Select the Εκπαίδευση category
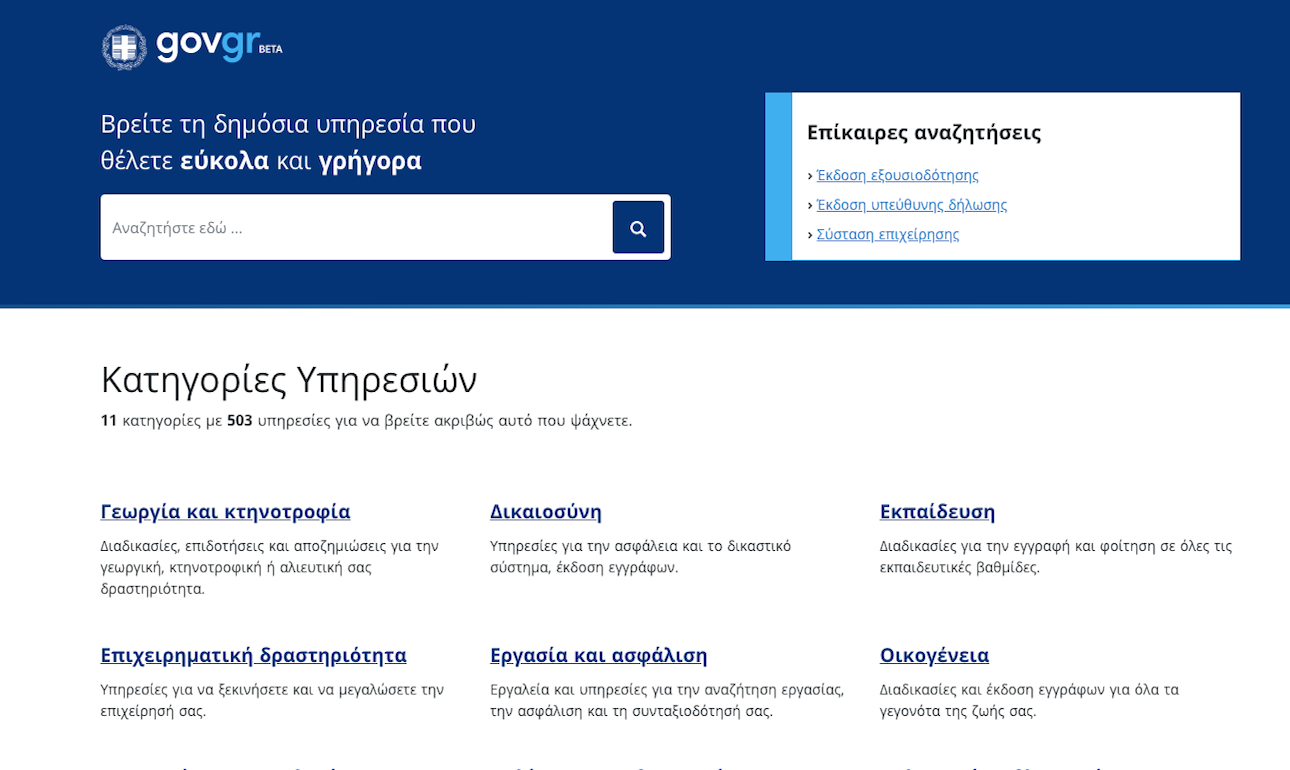The width and height of the screenshot is (1290, 770). pos(937,511)
